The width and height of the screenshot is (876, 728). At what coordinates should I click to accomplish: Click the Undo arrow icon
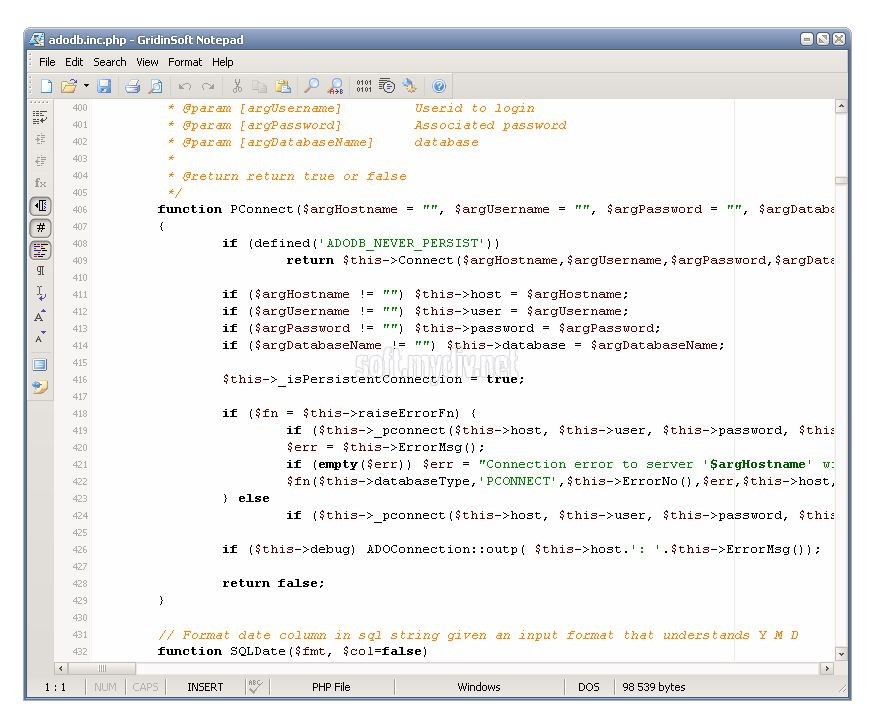[x=184, y=86]
